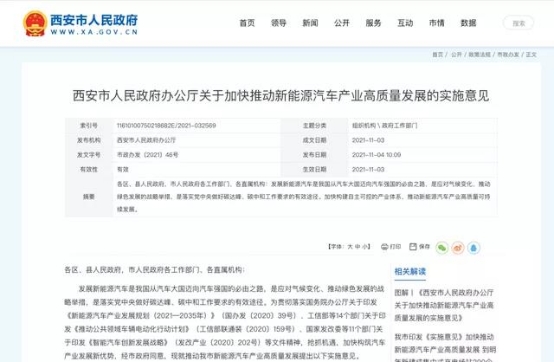Open the 图解 related reading link
The width and height of the screenshot is (554, 362).
[444, 305]
